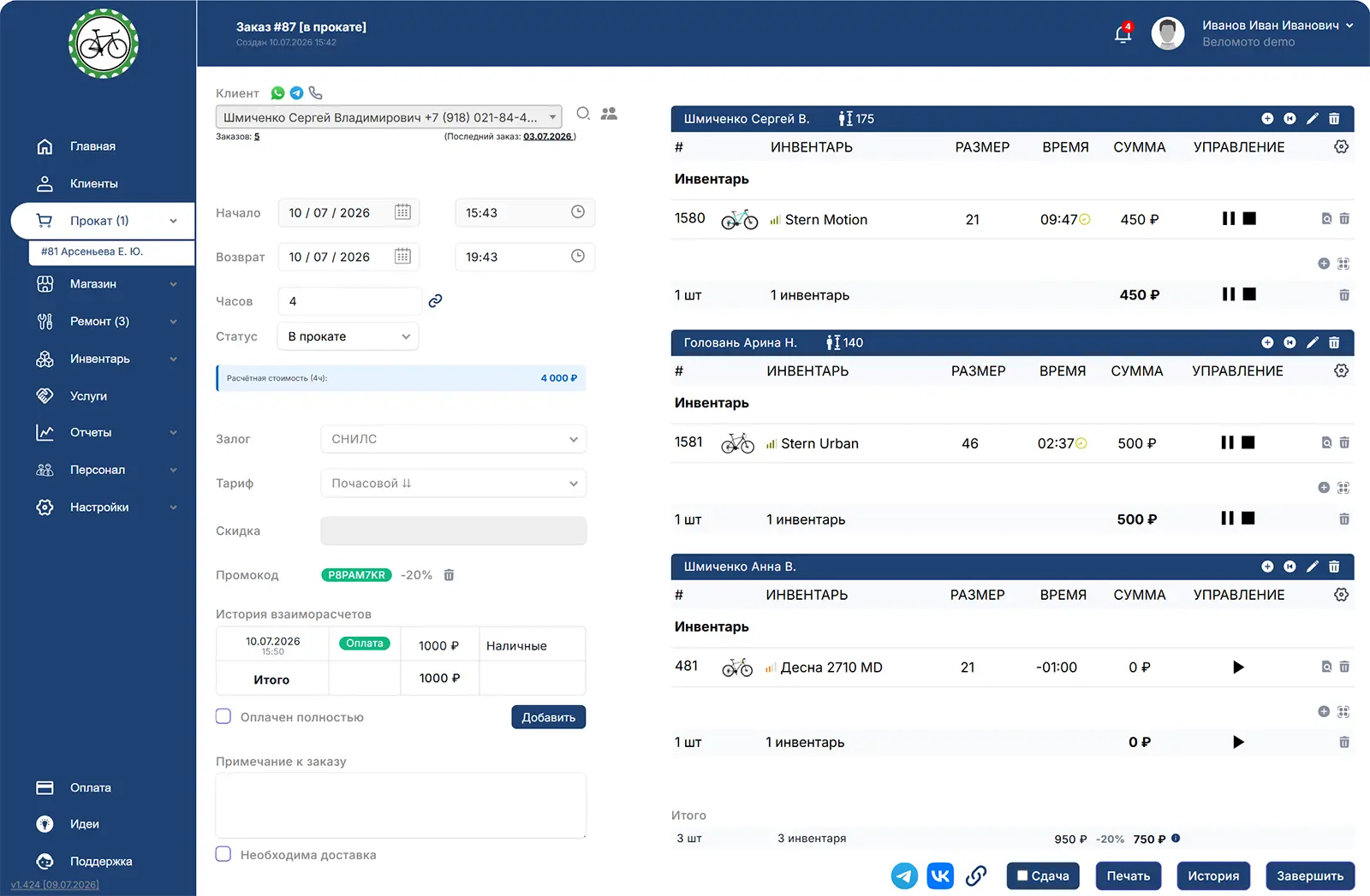
Task: Copy order link icon at bottom
Action: tap(976, 875)
